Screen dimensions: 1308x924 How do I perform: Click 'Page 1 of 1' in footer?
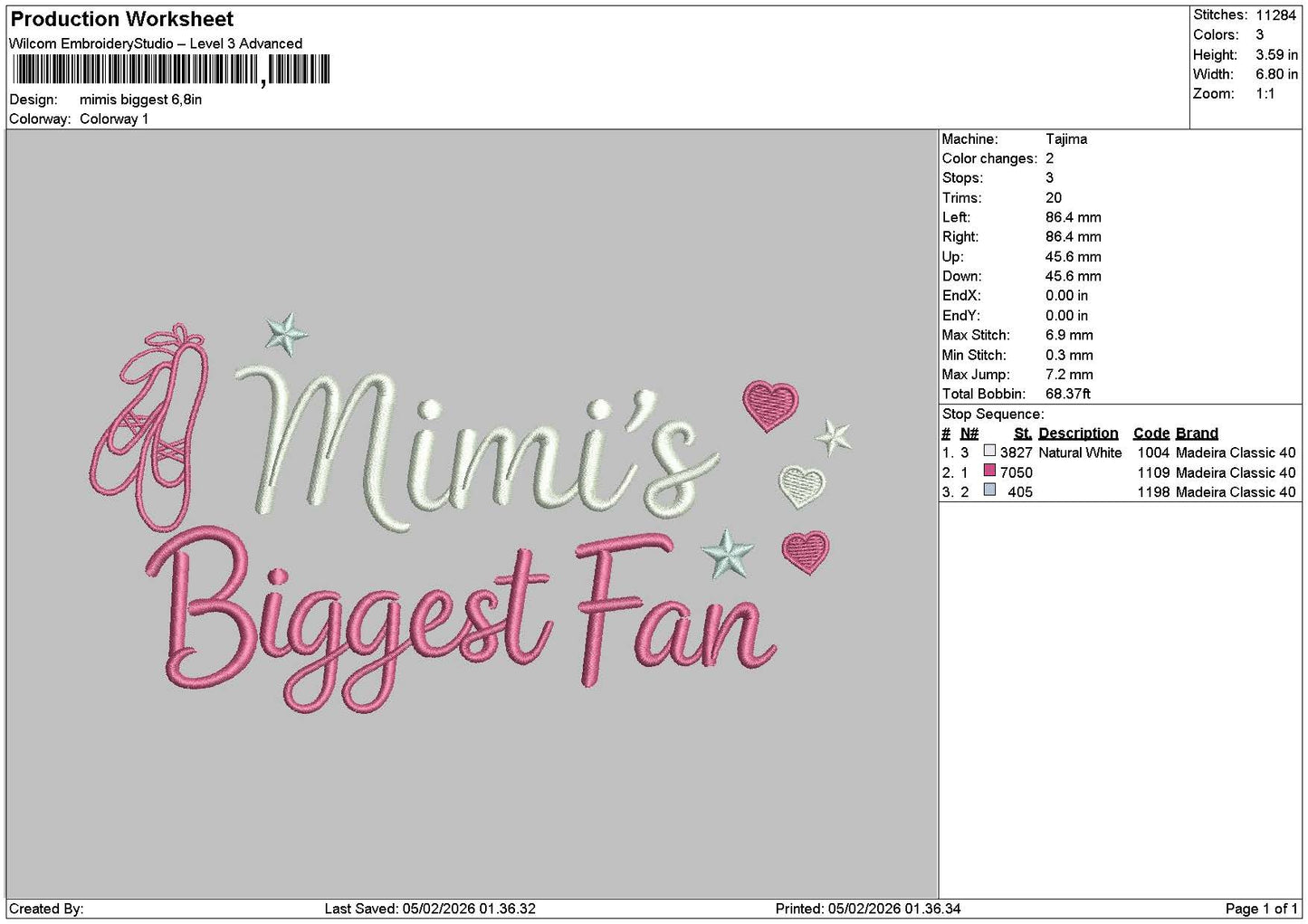tap(1261, 909)
